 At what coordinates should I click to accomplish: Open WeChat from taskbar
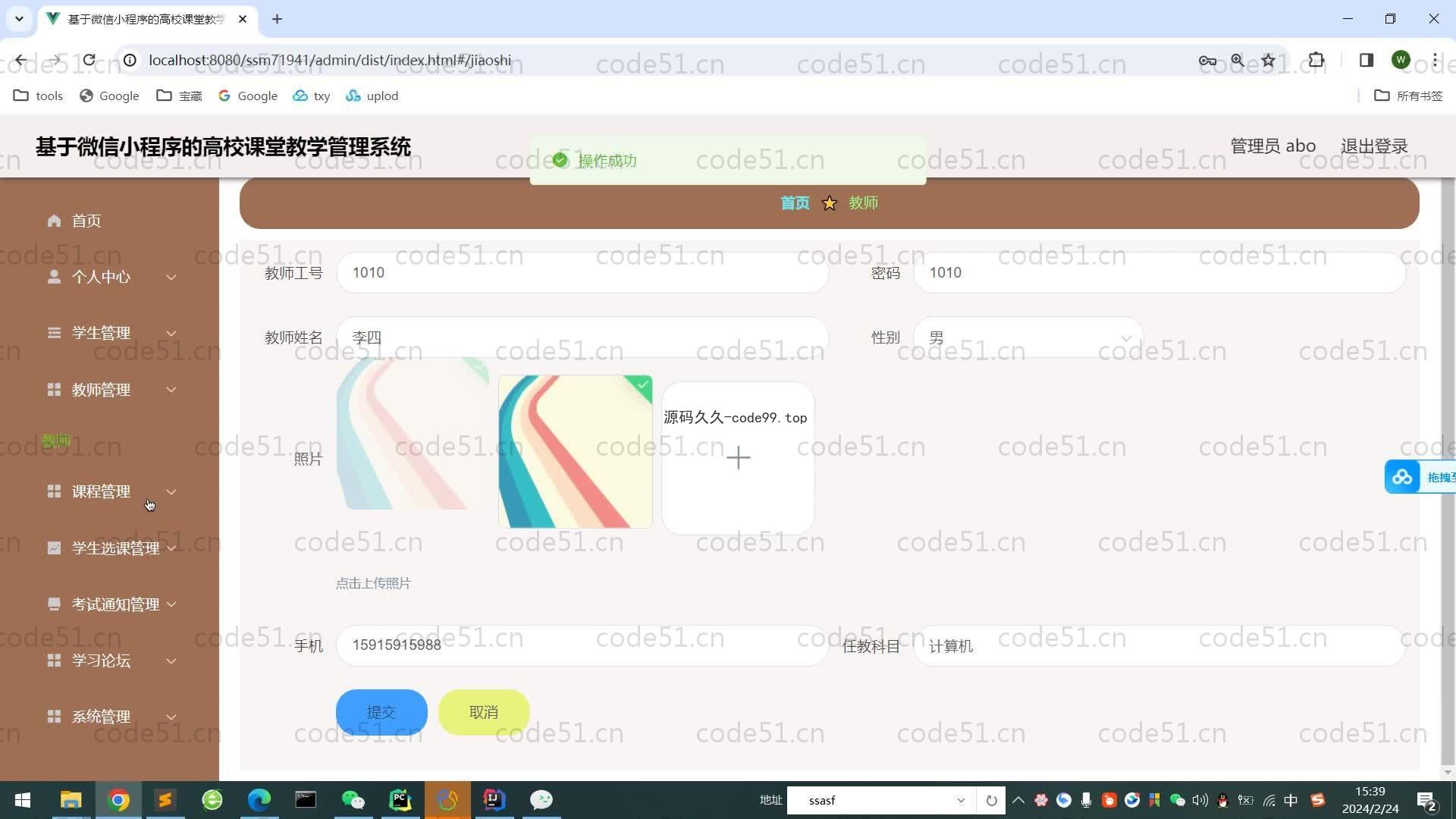[x=353, y=800]
